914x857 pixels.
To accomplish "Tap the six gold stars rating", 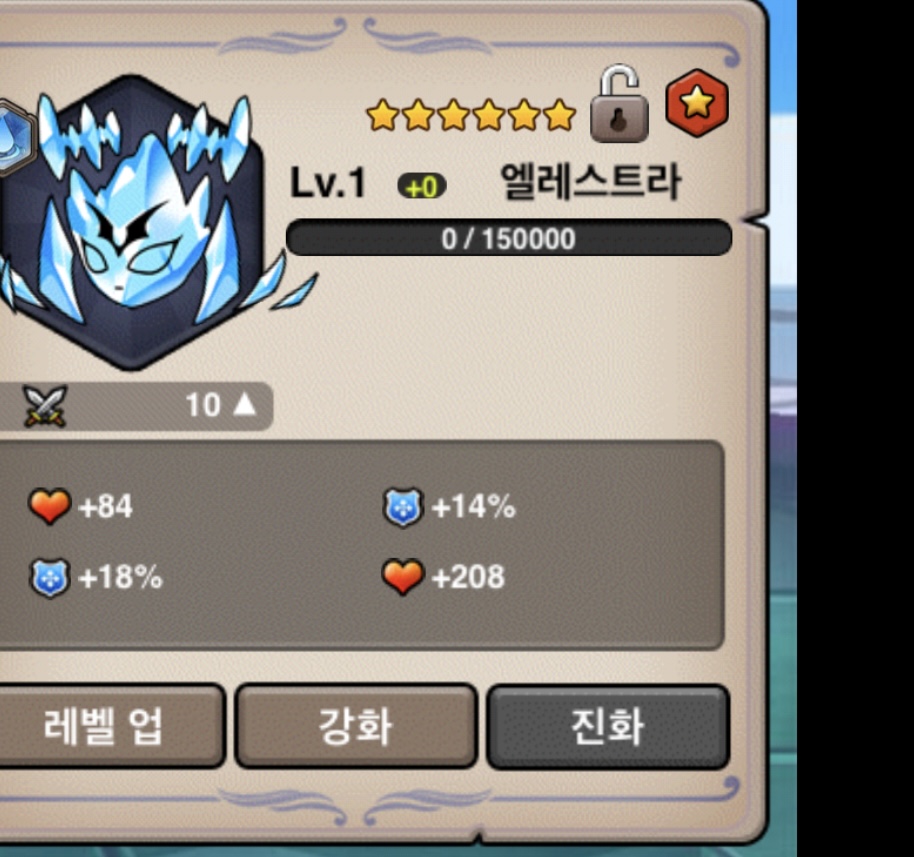I will [x=471, y=114].
